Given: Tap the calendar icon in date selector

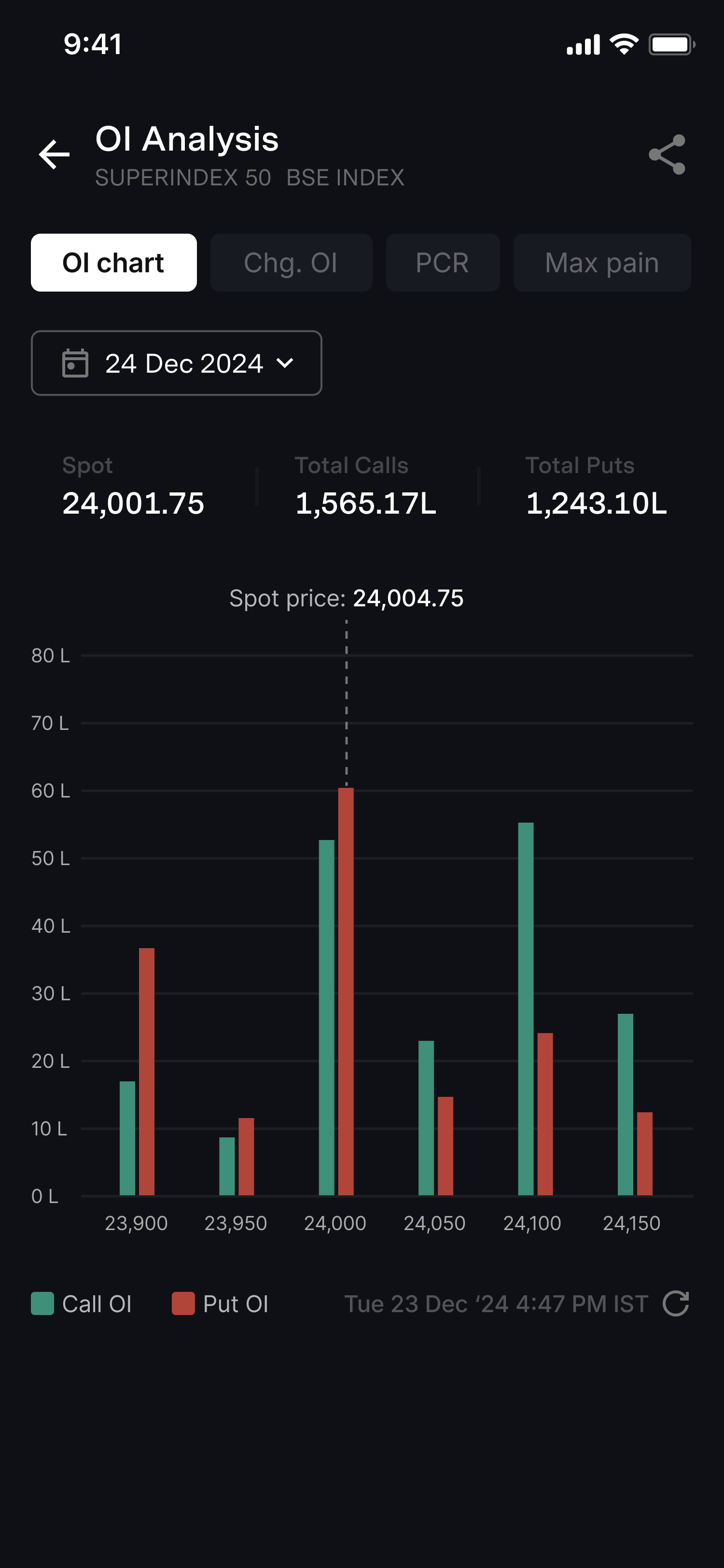Looking at the screenshot, I should click(x=75, y=364).
